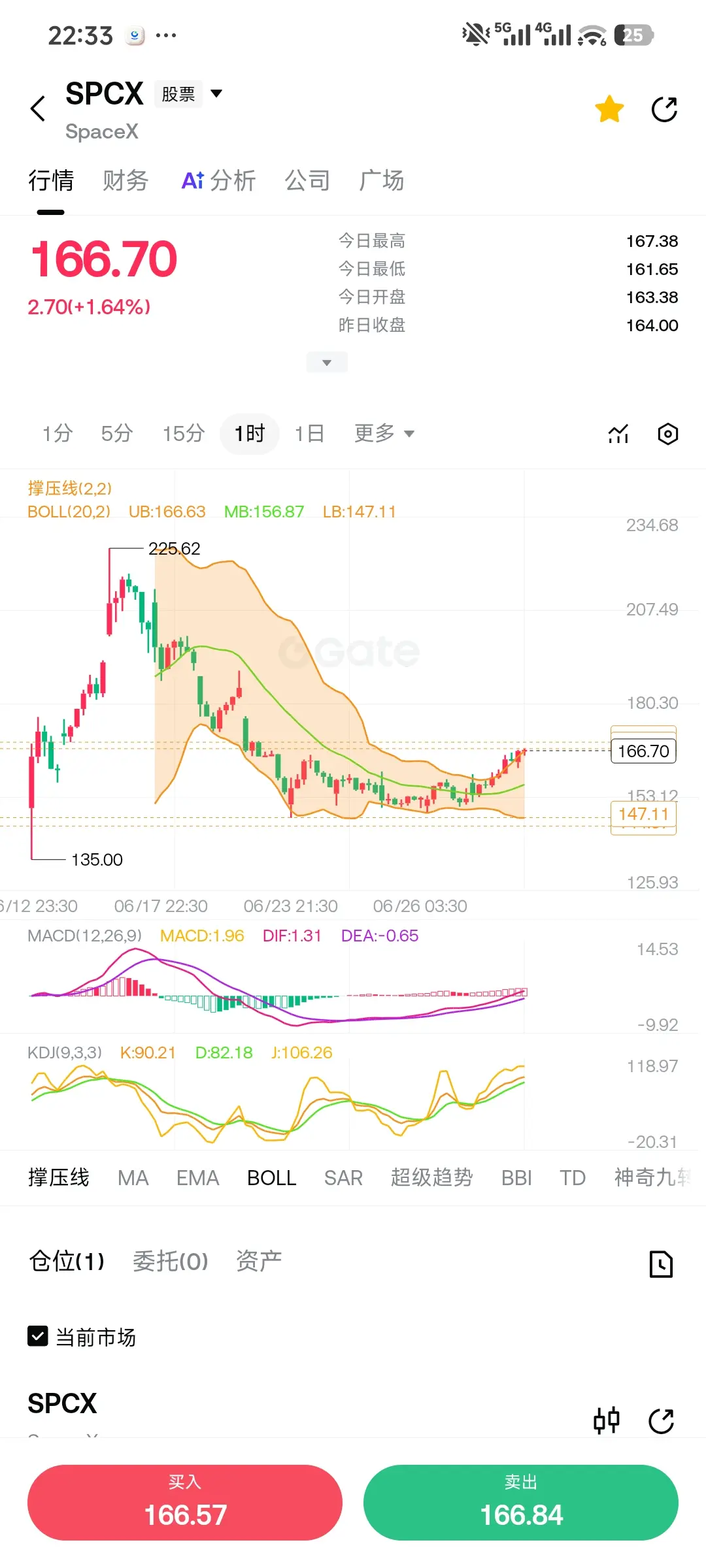Toggle the favorite star icon

tap(609, 109)
